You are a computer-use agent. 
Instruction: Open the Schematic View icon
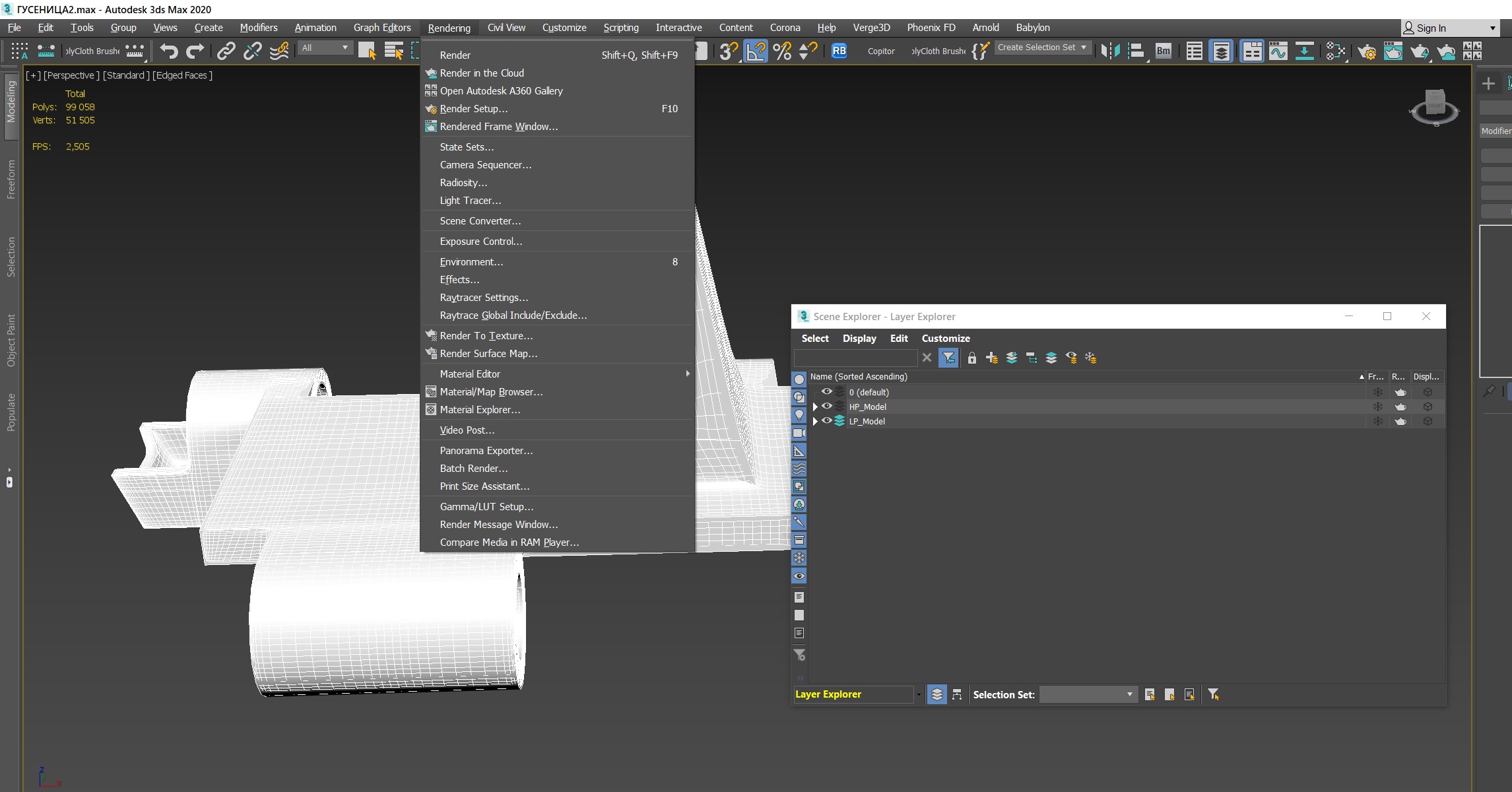click(1305, 51)
